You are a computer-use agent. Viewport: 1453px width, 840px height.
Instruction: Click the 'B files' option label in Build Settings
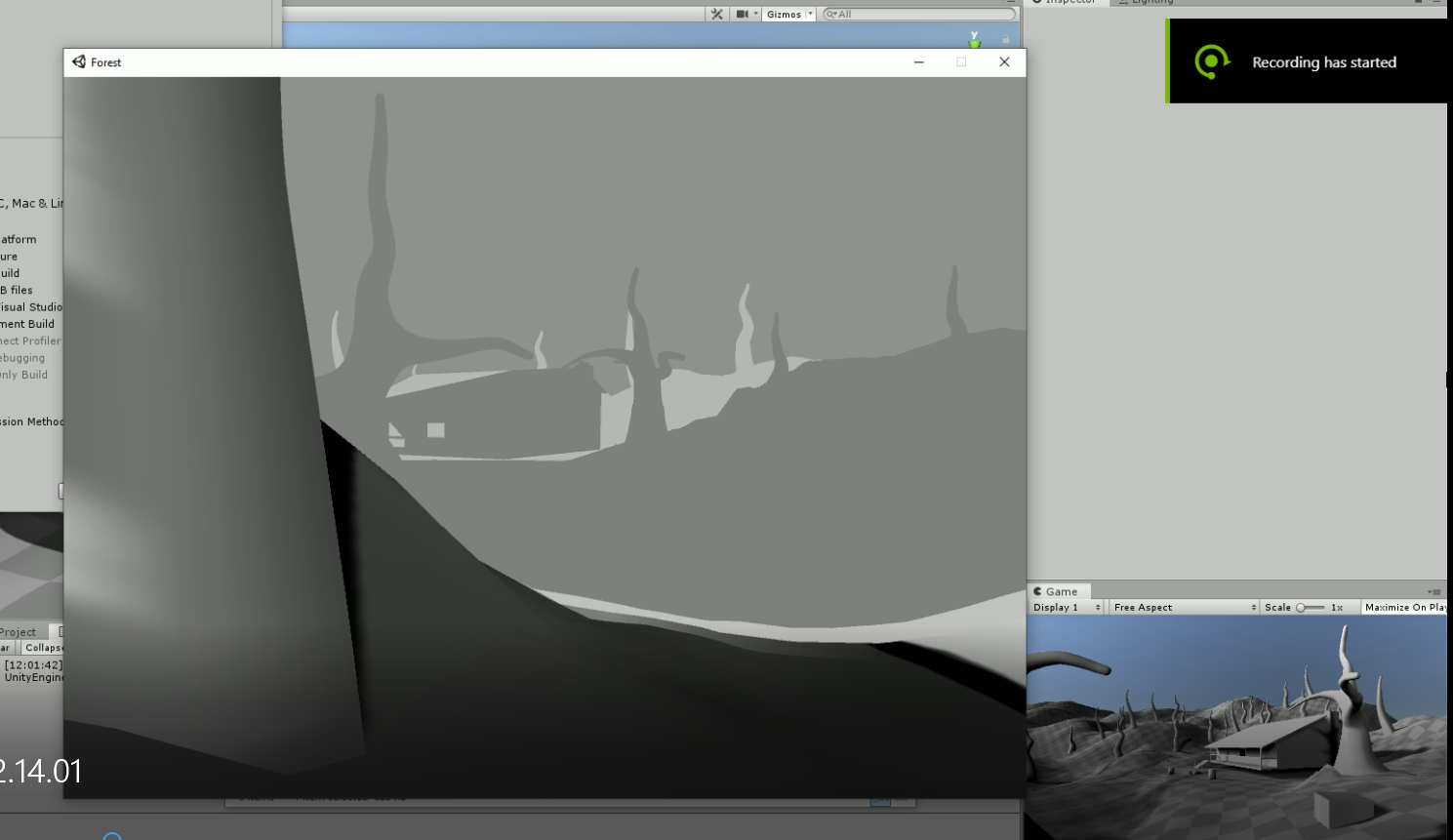tap(17, 291)
